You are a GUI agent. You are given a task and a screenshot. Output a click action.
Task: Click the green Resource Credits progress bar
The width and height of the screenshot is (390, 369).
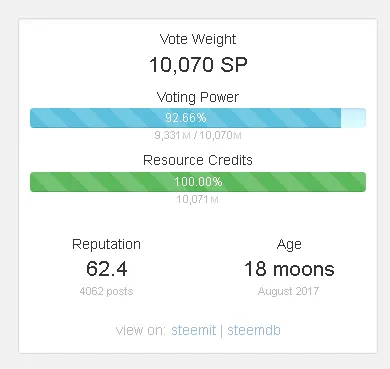coord(198,182)
